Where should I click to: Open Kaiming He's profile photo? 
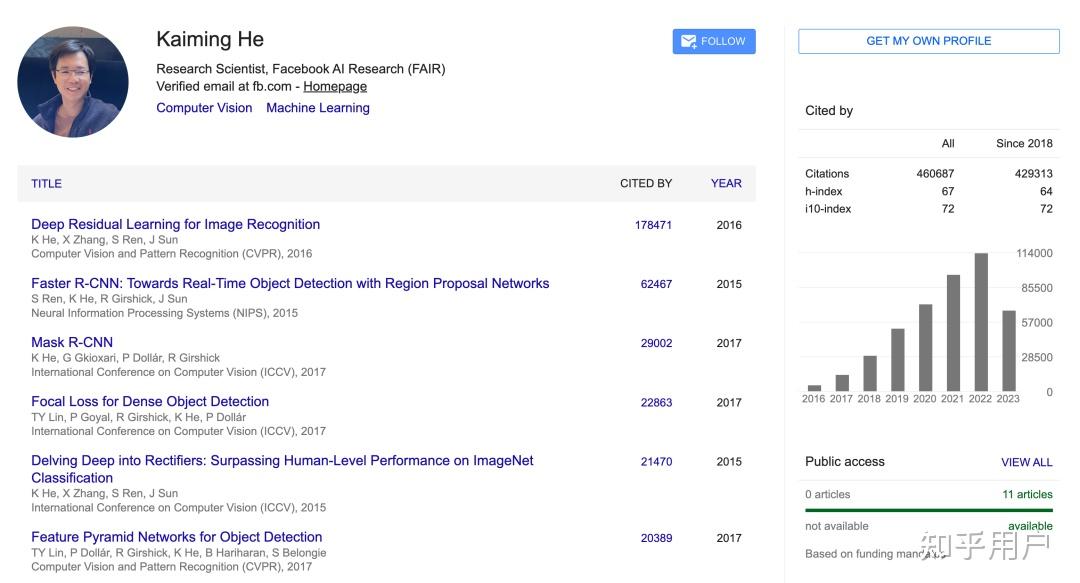pos(73,82)
